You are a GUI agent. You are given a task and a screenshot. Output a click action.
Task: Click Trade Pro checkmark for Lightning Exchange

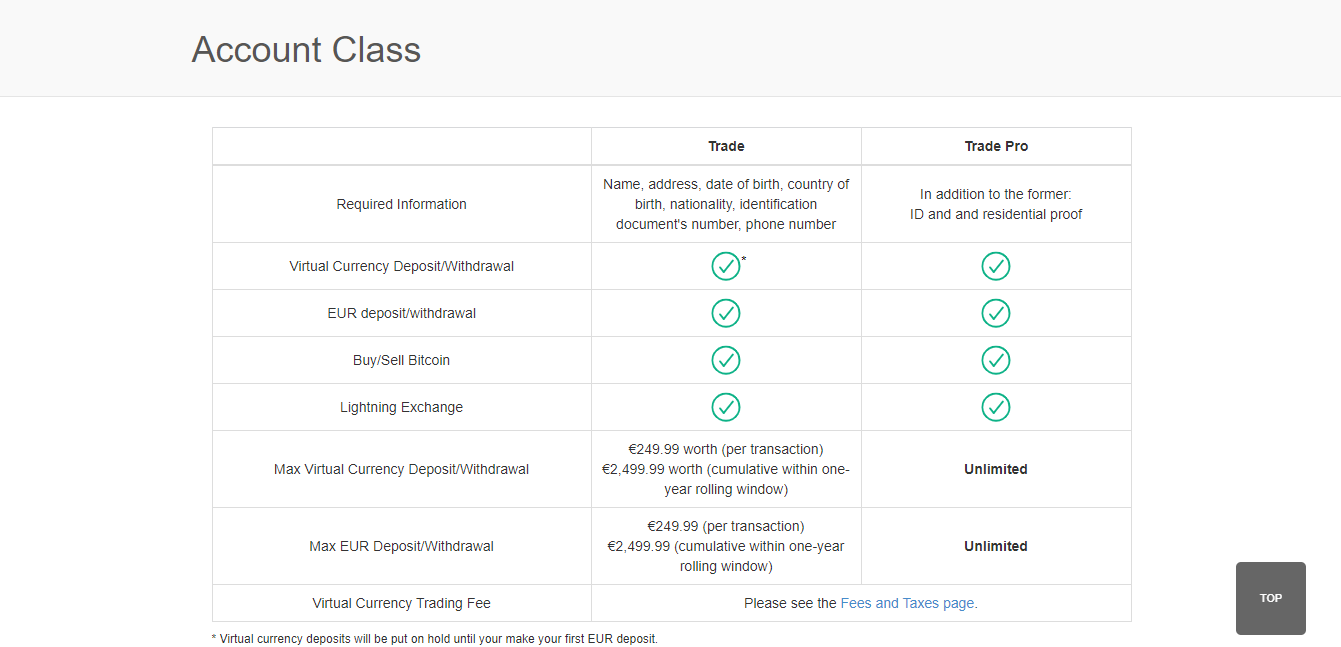995,407
